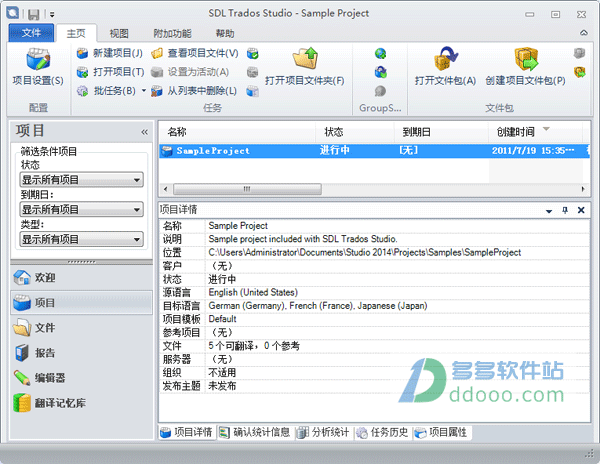Click the left arrow of project list scrollbar
Screen dimensions: 600x464
click(x=165, y=189)
